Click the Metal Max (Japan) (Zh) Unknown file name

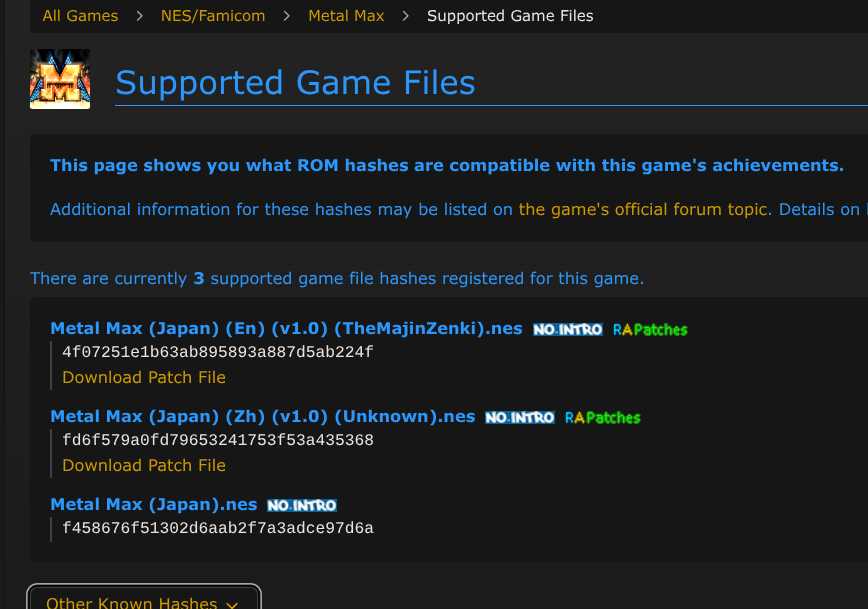(262, 416)
